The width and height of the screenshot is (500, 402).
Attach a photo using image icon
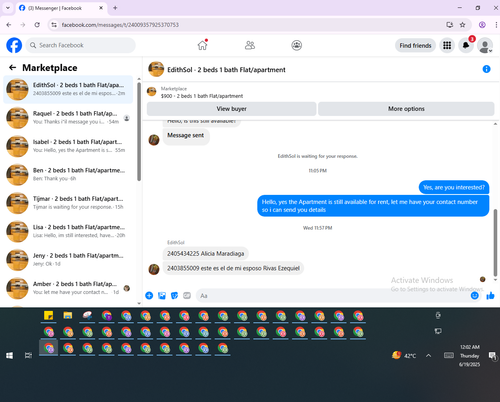(162, 295)
